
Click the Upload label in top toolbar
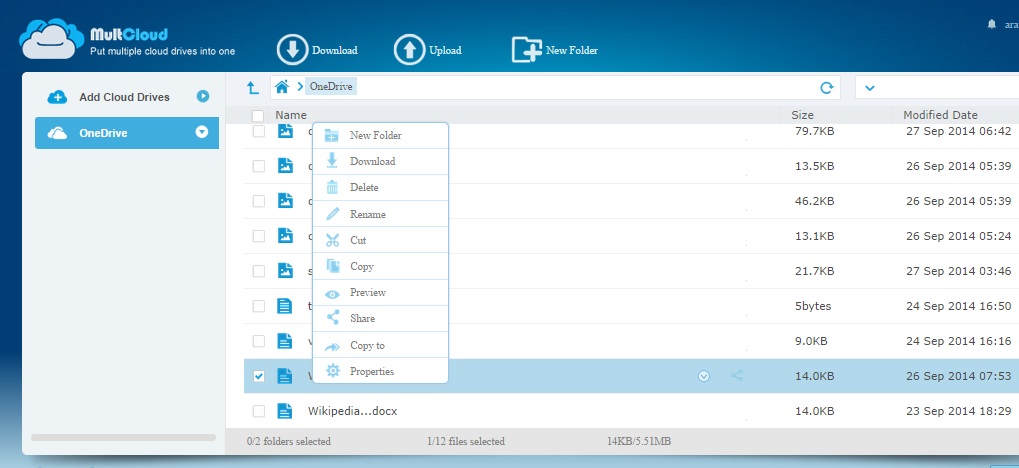tap(445, 50)
